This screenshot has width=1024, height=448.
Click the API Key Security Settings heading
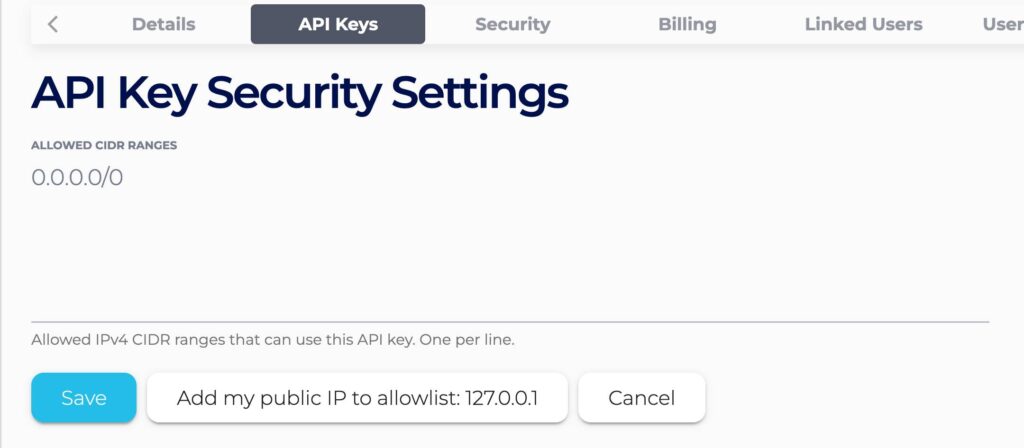click(x=300, y=93)
